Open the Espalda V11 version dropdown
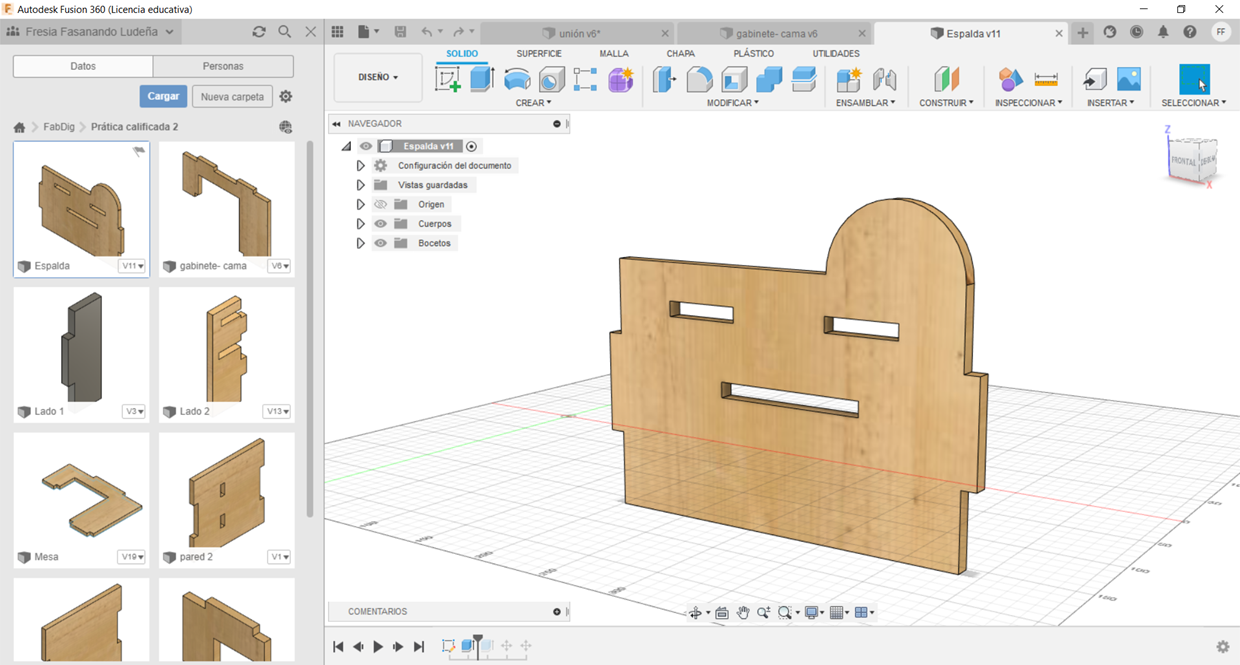1240x665 pixels. [132, 266]
